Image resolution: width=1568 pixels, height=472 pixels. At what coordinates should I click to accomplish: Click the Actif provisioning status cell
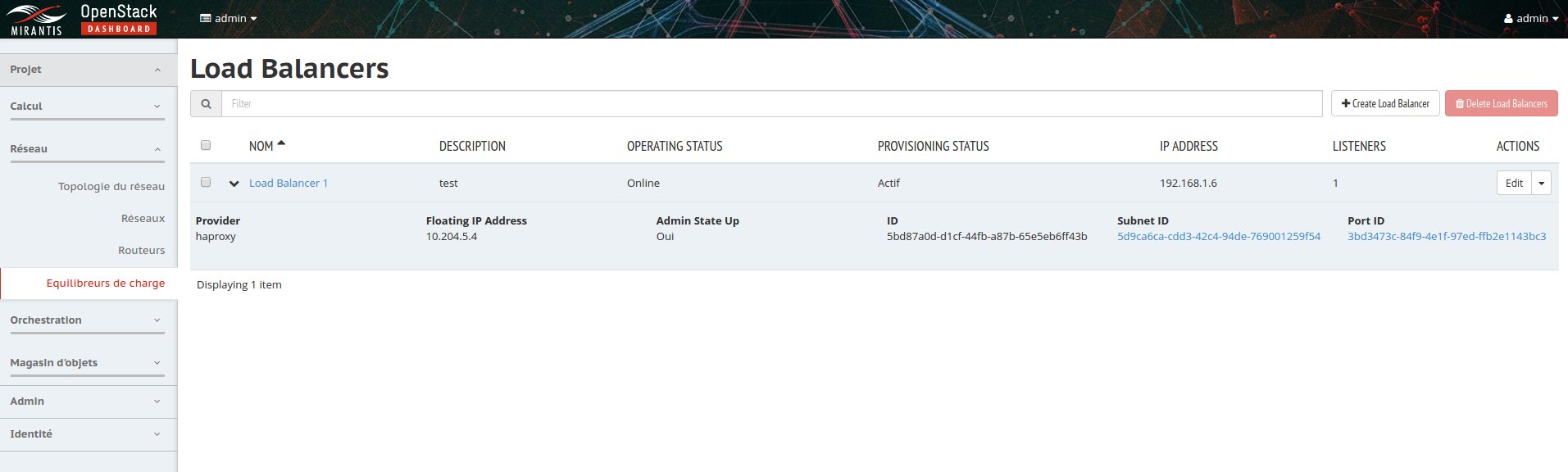click(x=889, y=183)
